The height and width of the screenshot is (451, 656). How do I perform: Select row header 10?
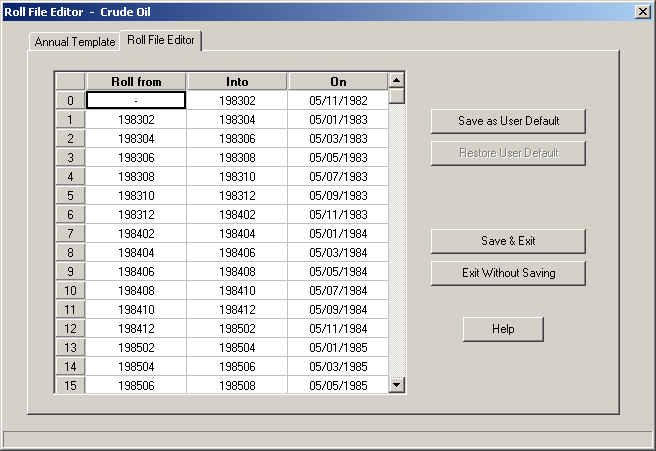point(70,290)
